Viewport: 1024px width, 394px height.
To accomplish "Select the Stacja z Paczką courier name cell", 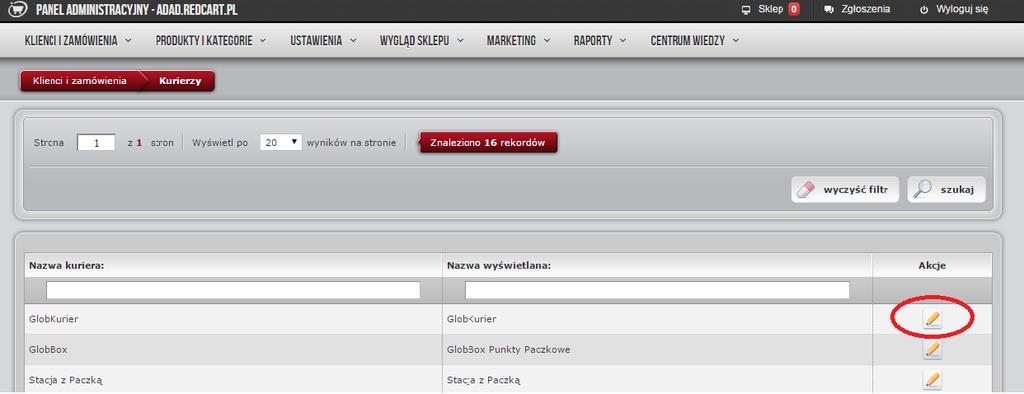I will [x=233, y=380].
